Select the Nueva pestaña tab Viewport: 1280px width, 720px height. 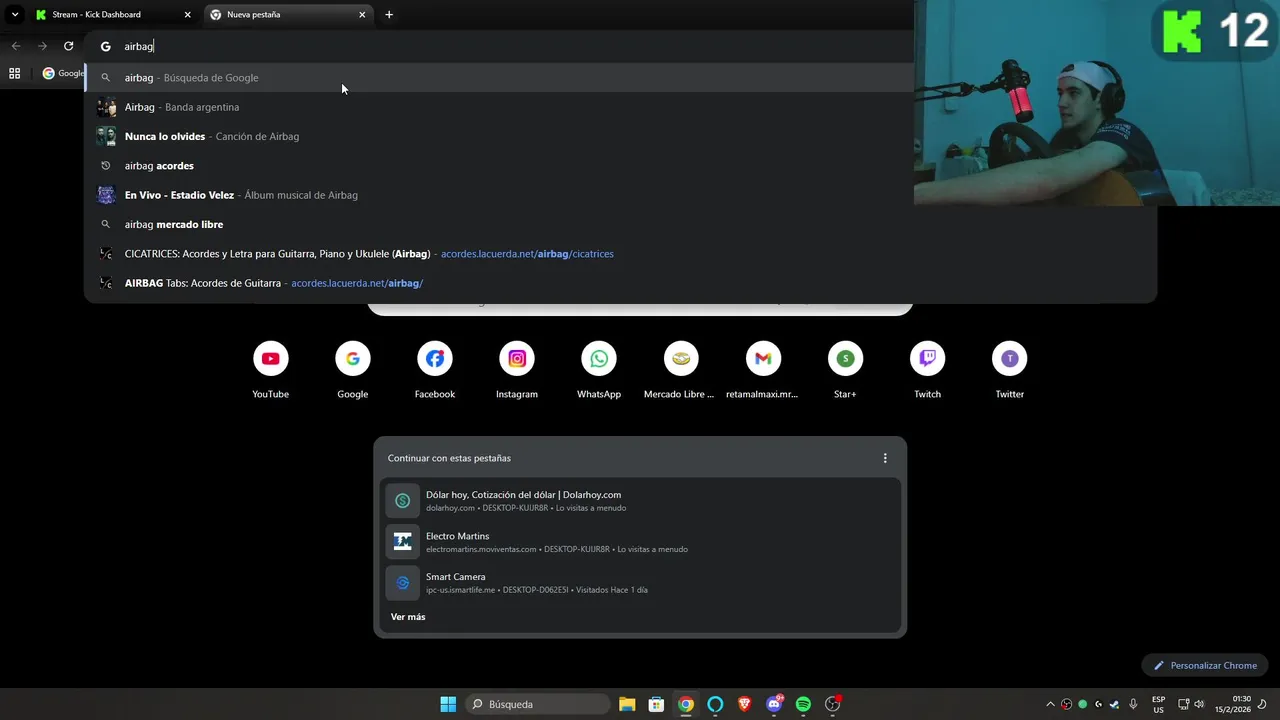pyautogui.click(x=288, y=15)
